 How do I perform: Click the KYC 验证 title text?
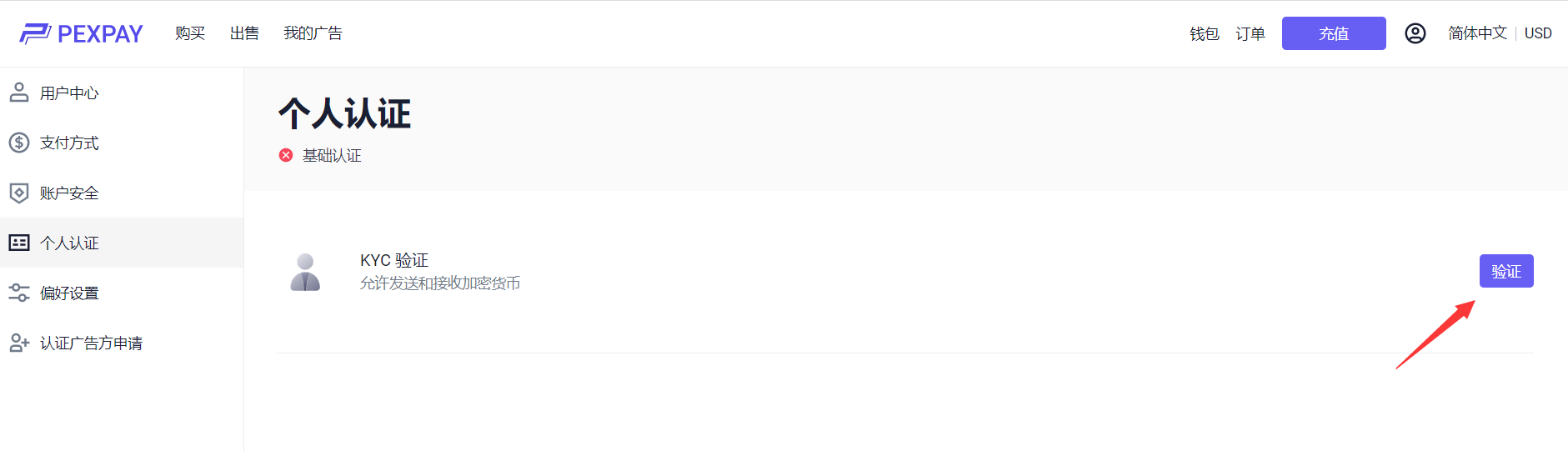[394, 260]
